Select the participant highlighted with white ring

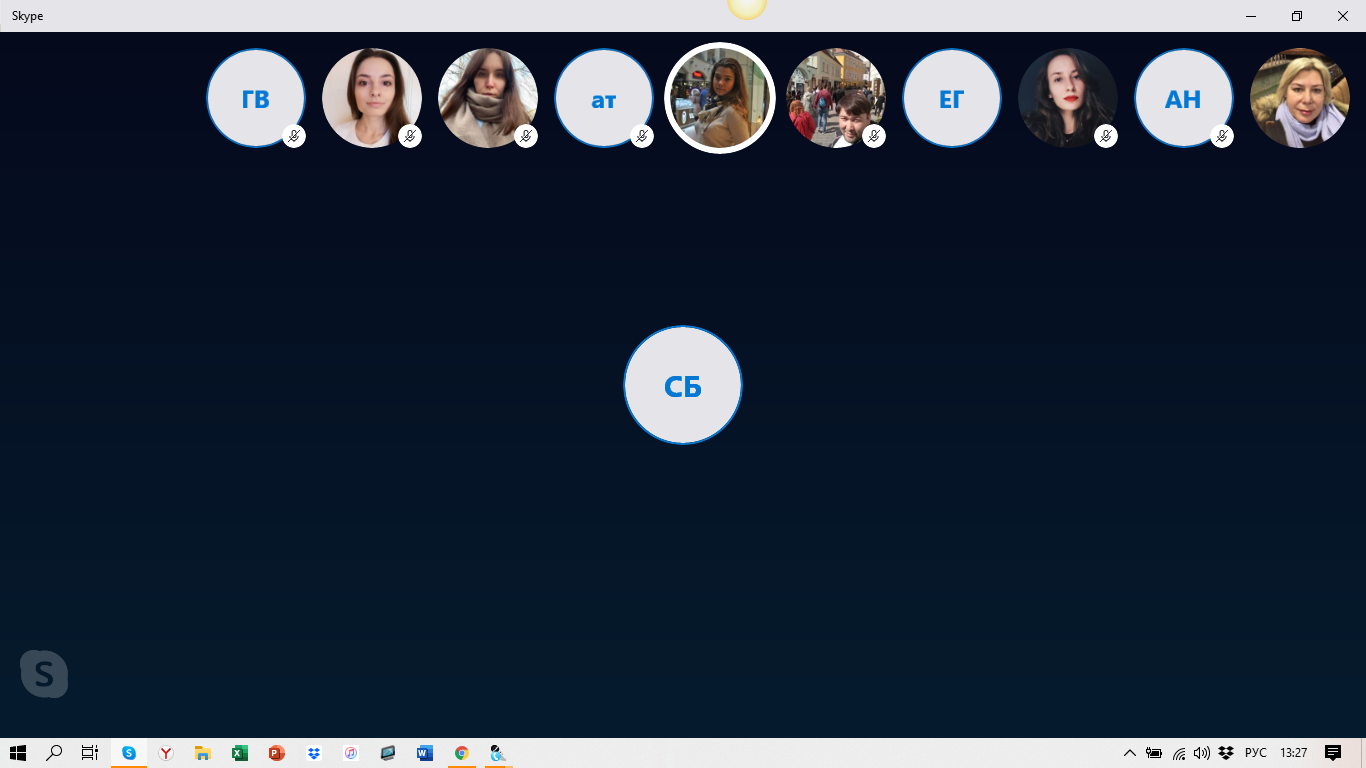tap(720, 98)
